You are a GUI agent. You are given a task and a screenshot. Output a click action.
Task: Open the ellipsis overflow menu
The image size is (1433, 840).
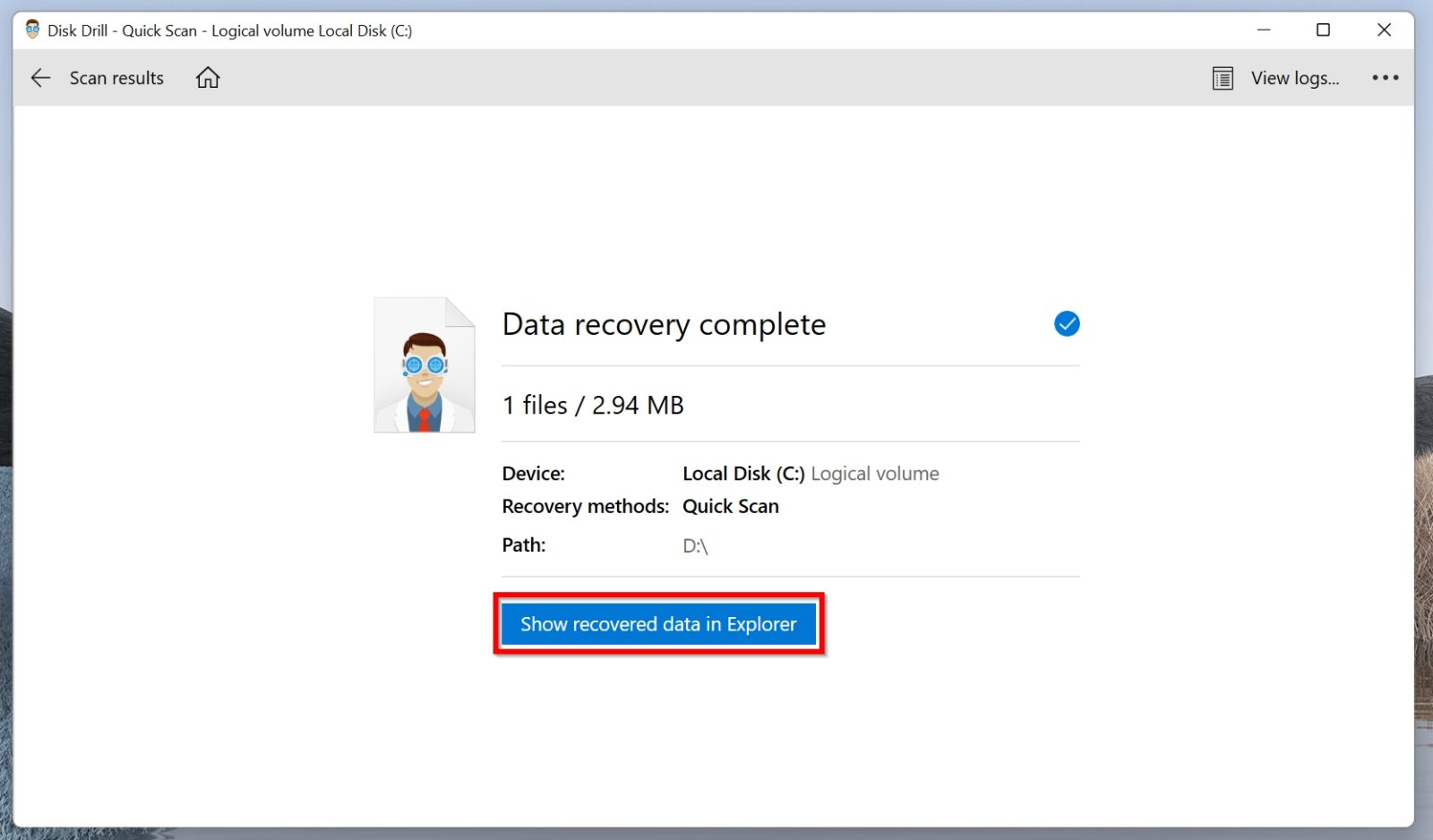(1385, 78)
